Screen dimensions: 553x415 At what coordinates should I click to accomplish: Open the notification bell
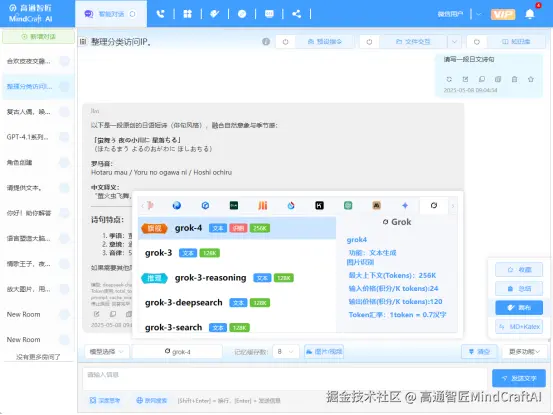click(529, 14)
